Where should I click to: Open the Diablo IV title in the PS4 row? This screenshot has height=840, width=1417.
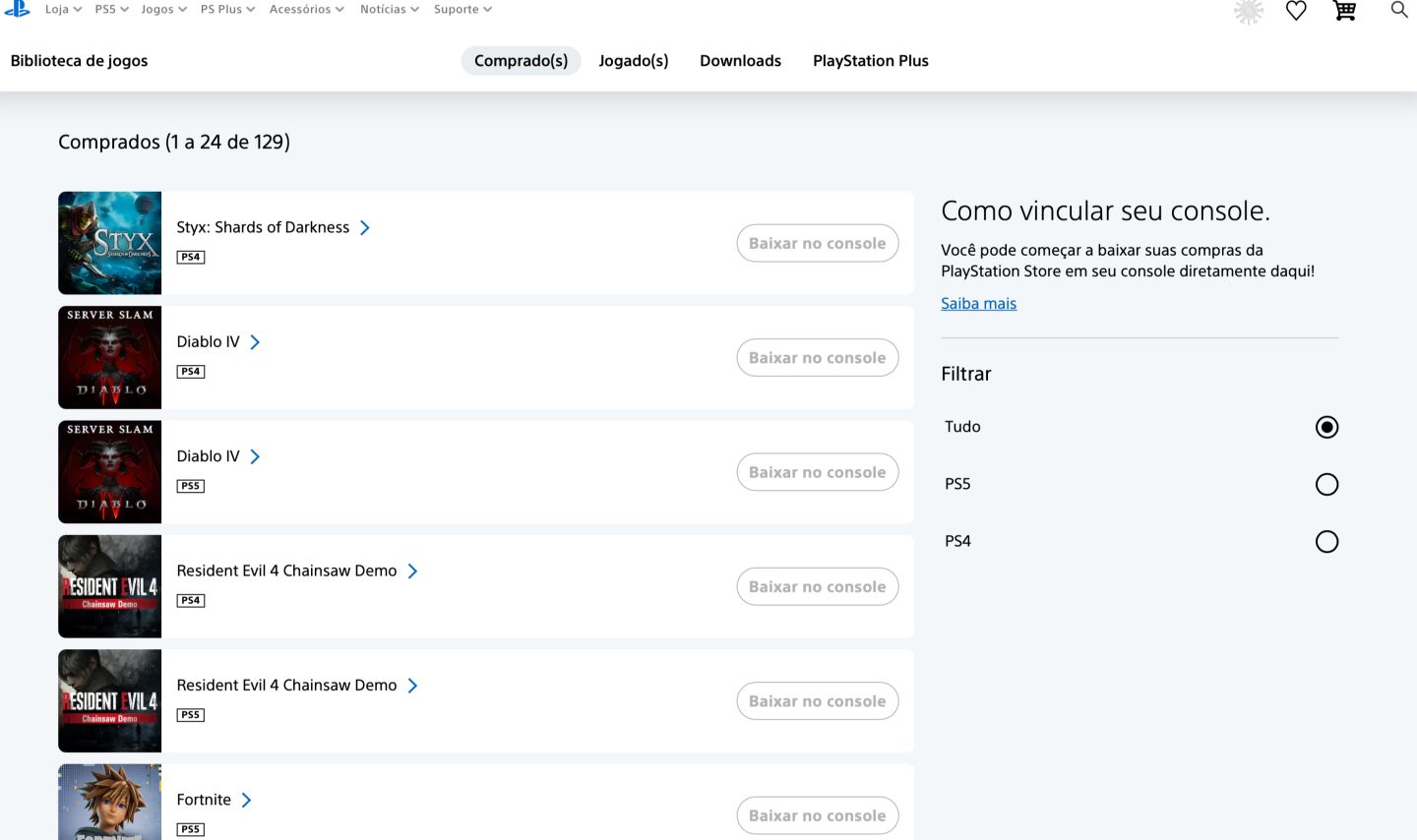tap(209, 342)
